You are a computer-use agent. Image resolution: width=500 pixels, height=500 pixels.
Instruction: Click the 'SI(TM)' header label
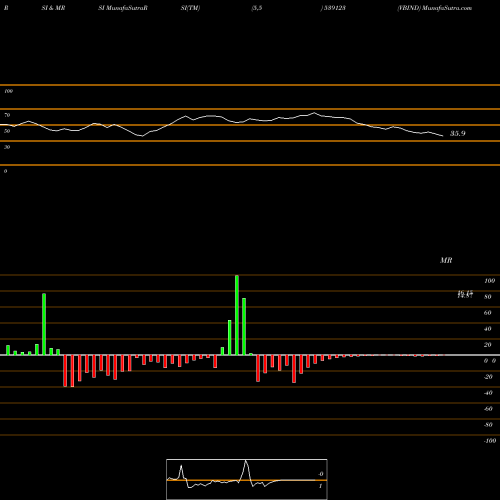click(x=190, y=8)
